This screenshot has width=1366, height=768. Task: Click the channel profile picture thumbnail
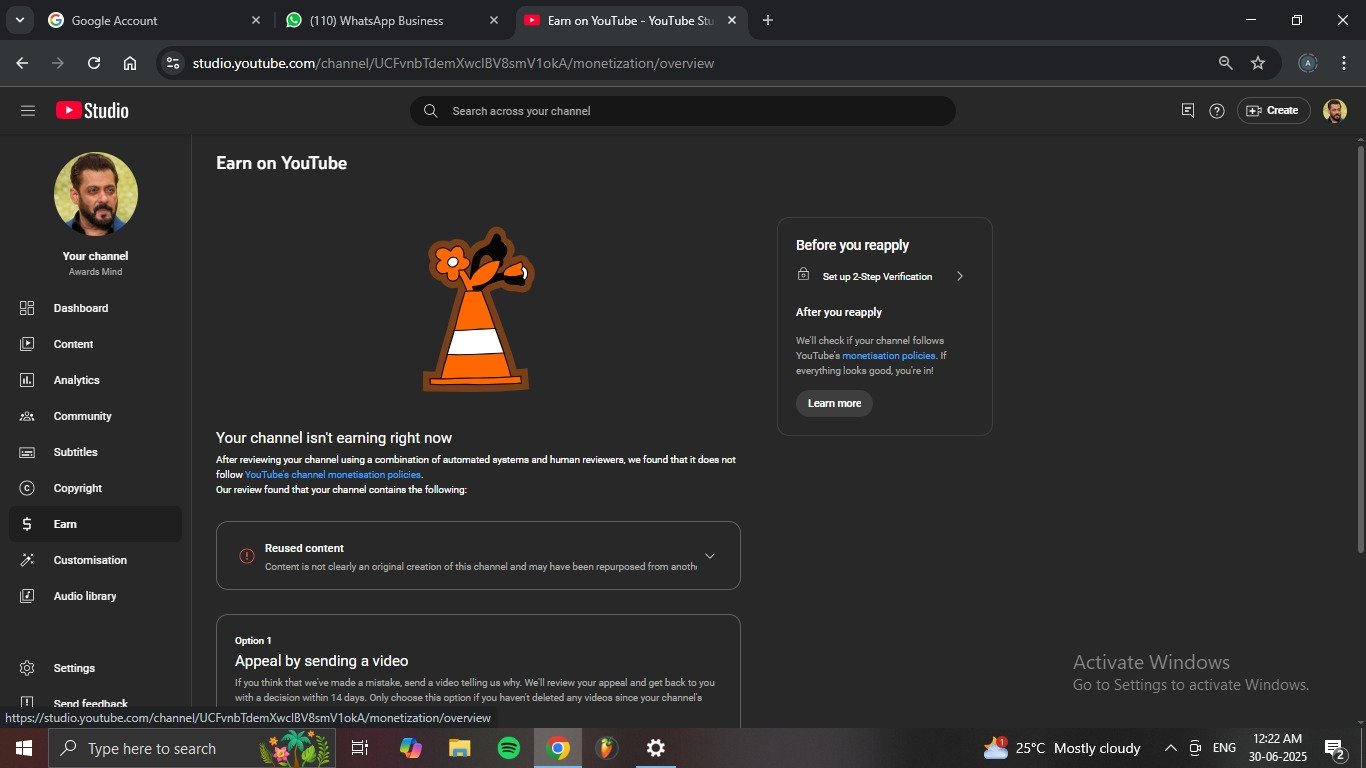pyautogui.click(x=95, y=194)
